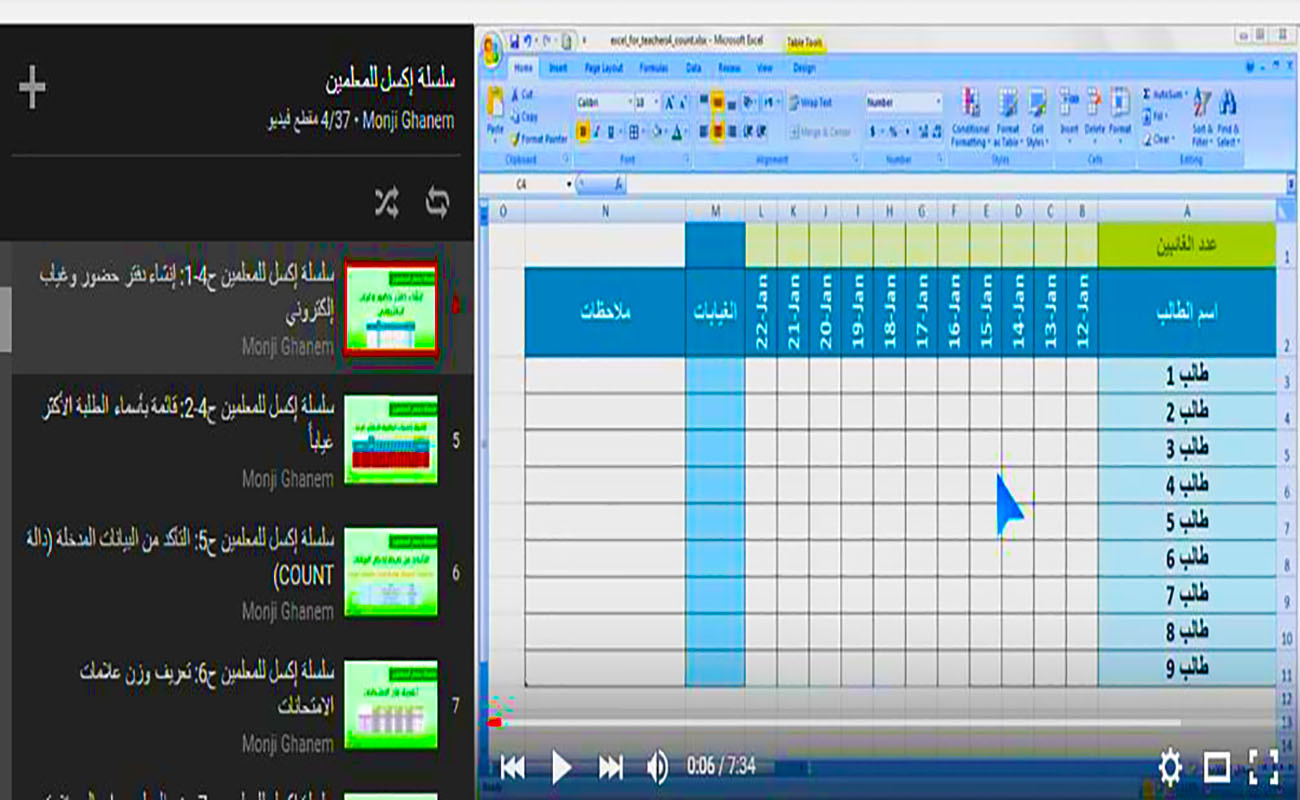This screenshot has height=800, width=1300.
Task: Open the Table Tools Design tab
Action: click(804, 68)
